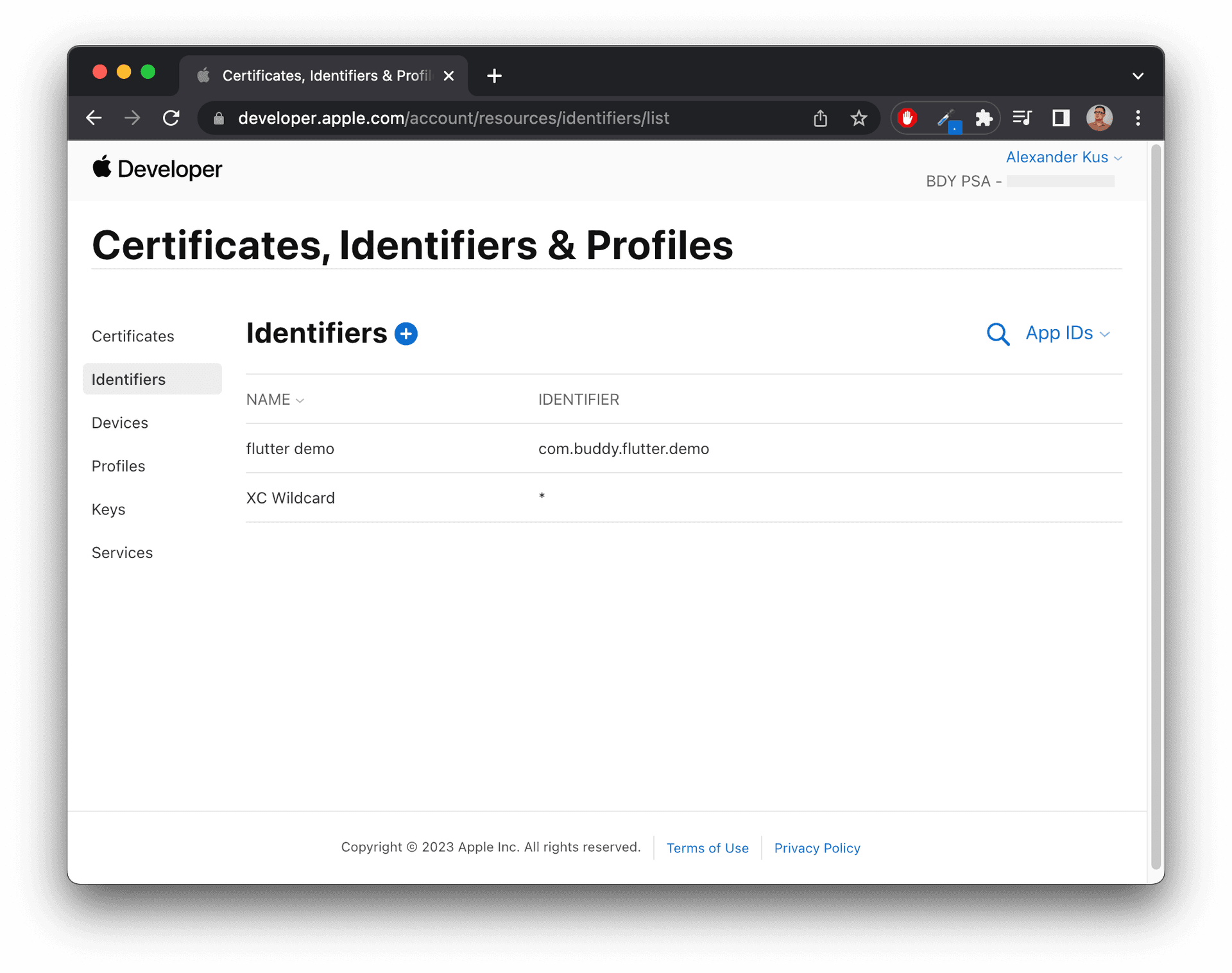The height and width of the screenshot is (973, 1232).
Task: Click the blue add identifier plus icon
Action: coord(406,334)
